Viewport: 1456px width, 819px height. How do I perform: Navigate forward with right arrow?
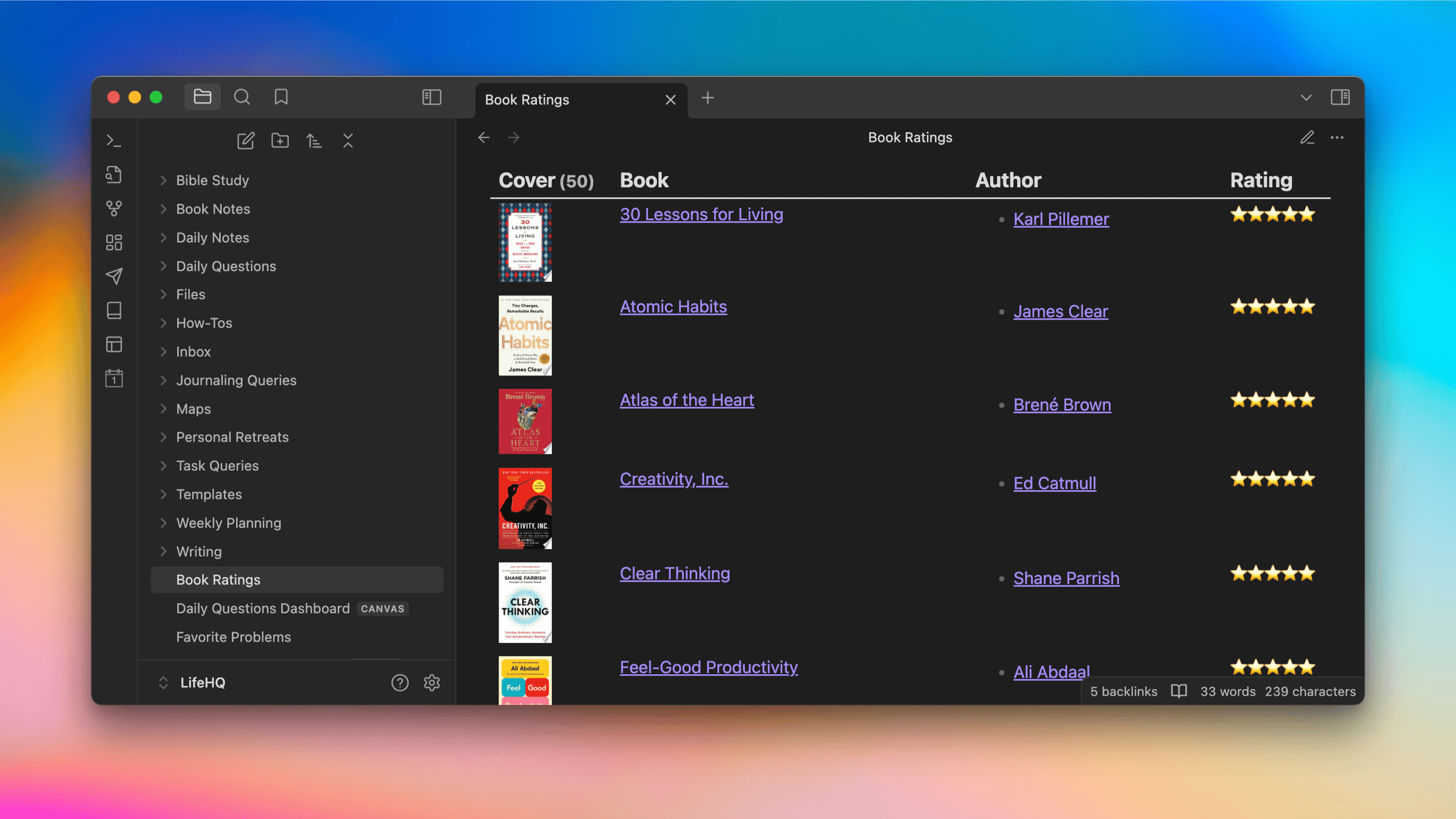(x=514, y=138)
